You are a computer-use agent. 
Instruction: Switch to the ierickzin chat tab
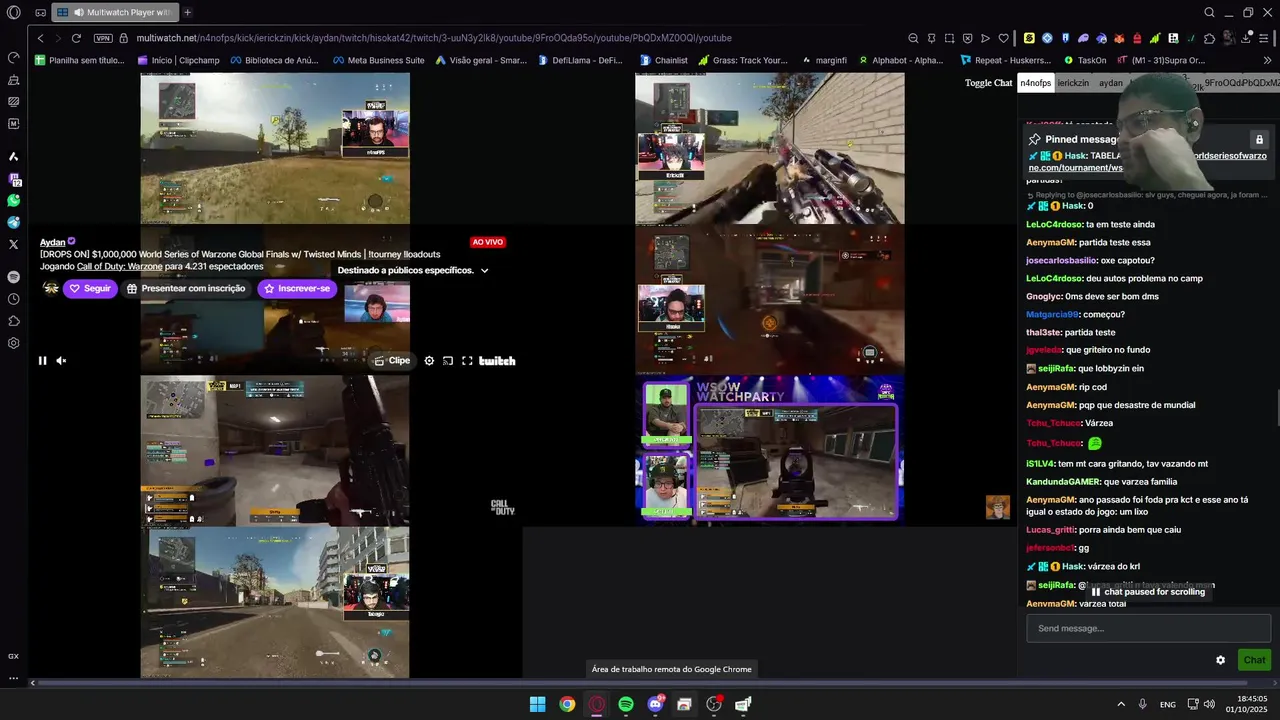coord(1073,83)
